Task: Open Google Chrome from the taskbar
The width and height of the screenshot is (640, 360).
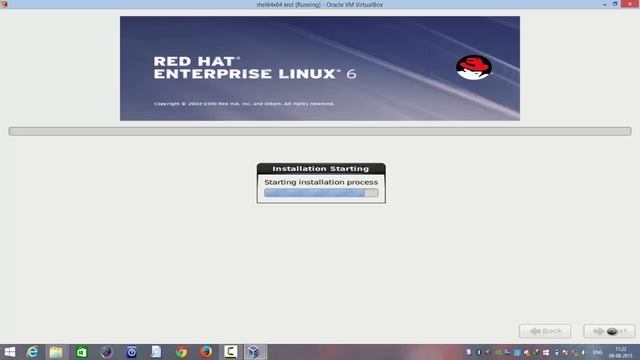Action: click(x=181, y=352)
